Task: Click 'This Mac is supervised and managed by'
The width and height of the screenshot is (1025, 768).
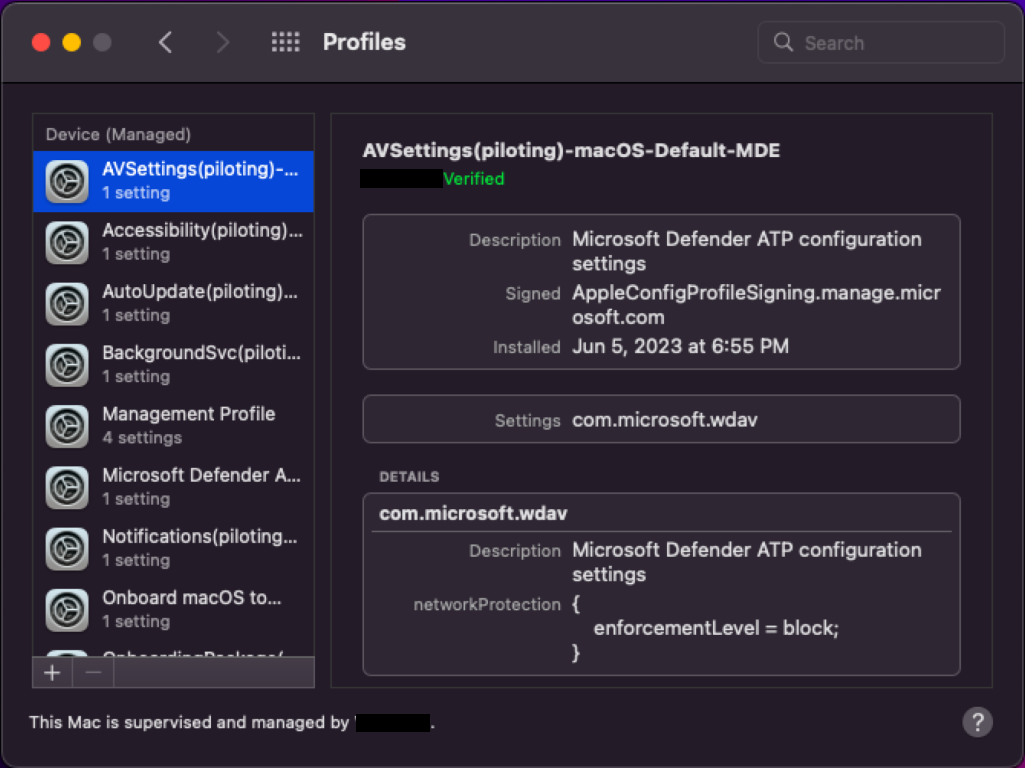Action: 189,722
